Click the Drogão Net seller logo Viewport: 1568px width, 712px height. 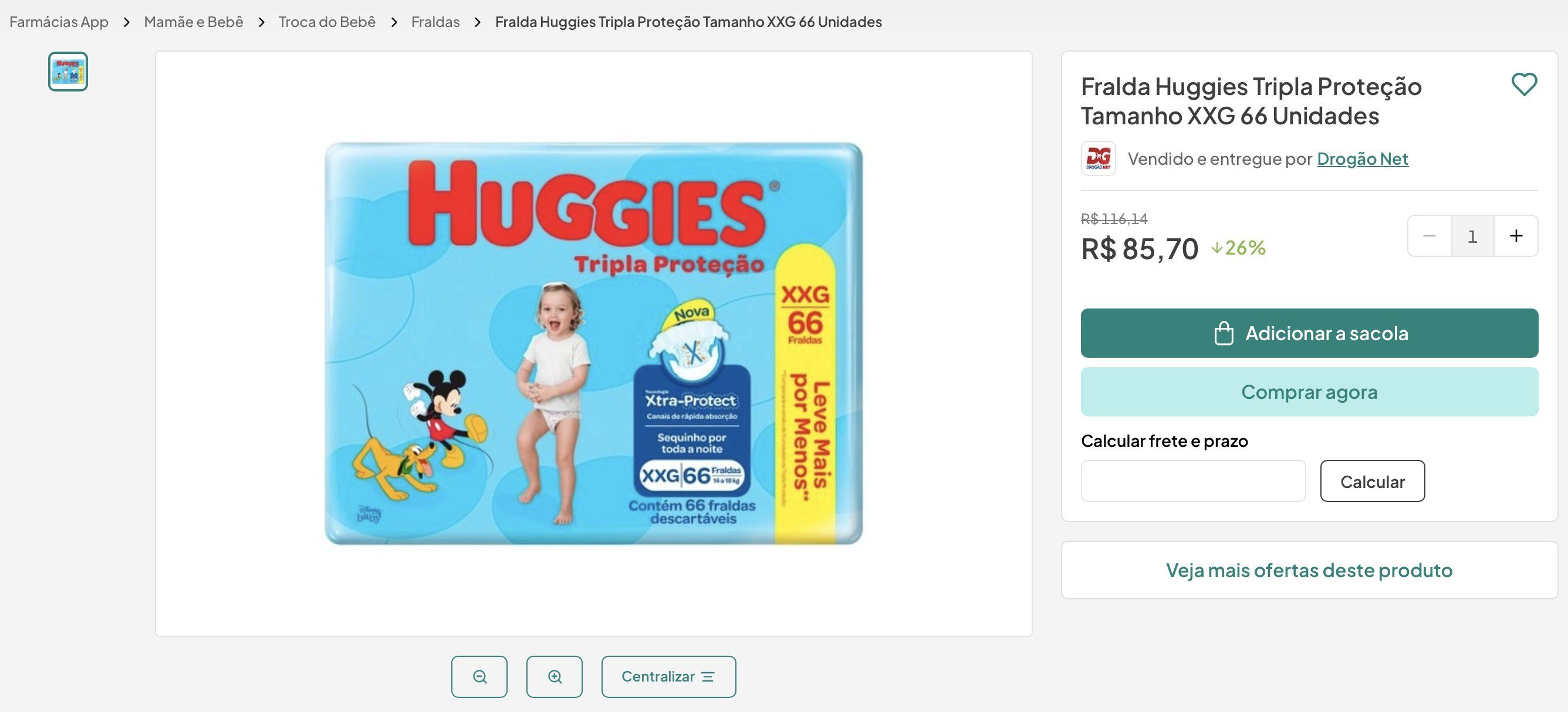coord(1098,159)
